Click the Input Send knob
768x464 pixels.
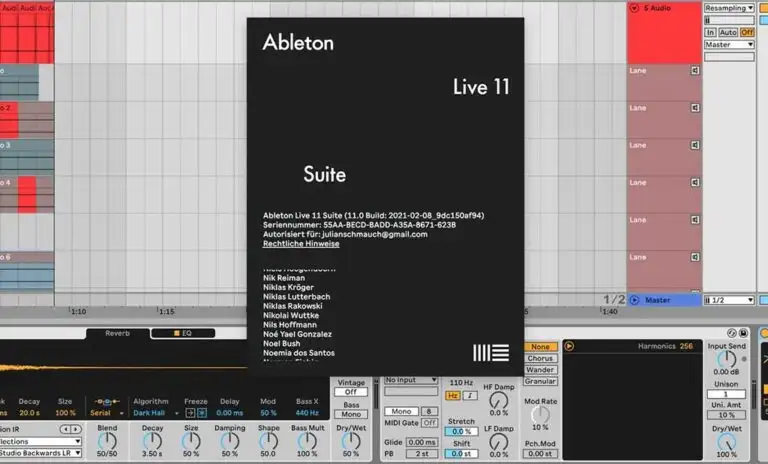726,359
